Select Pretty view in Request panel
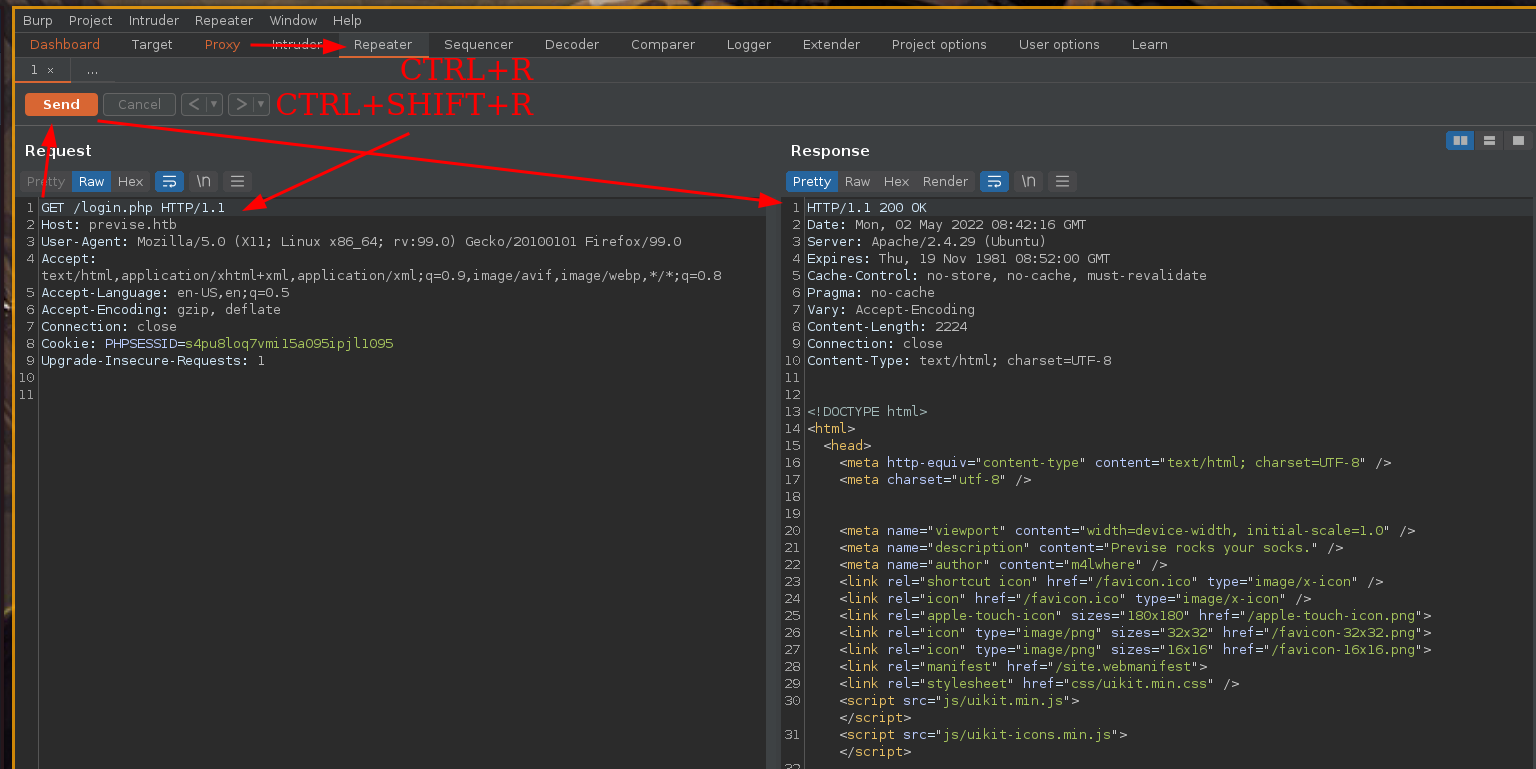 coord(46,181)
